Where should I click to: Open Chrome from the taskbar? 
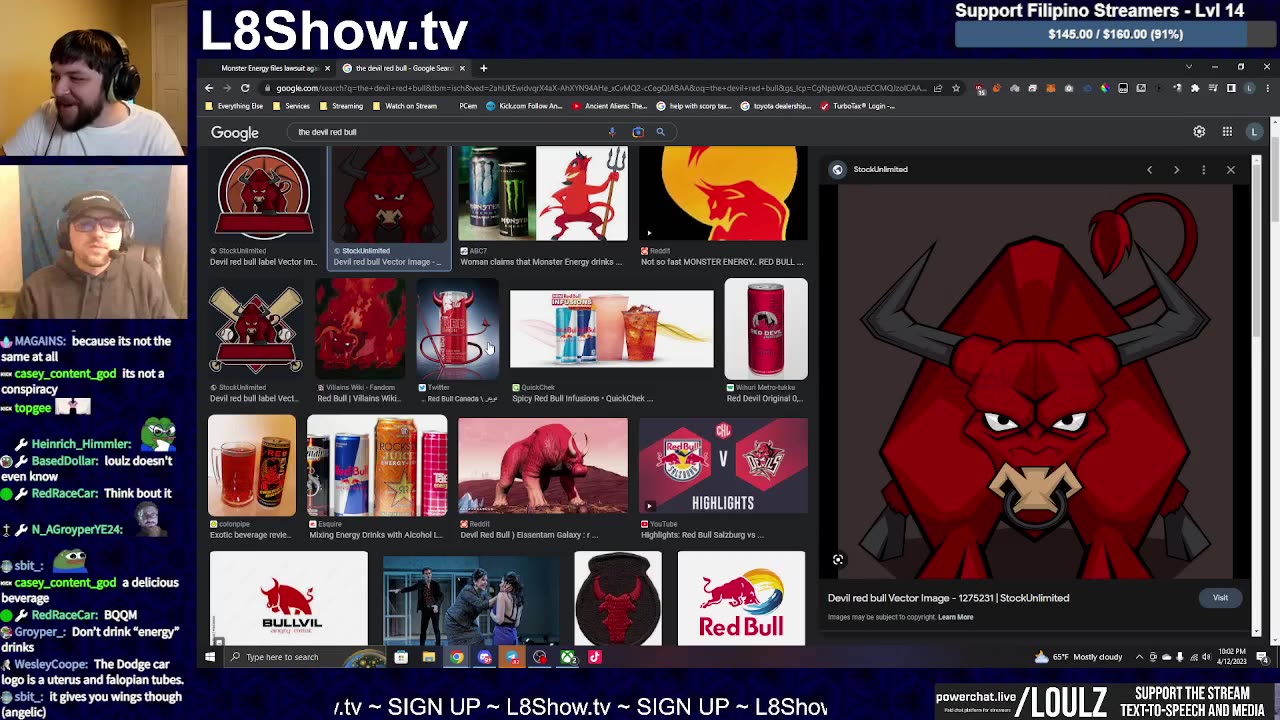click(x=457, y=657)
